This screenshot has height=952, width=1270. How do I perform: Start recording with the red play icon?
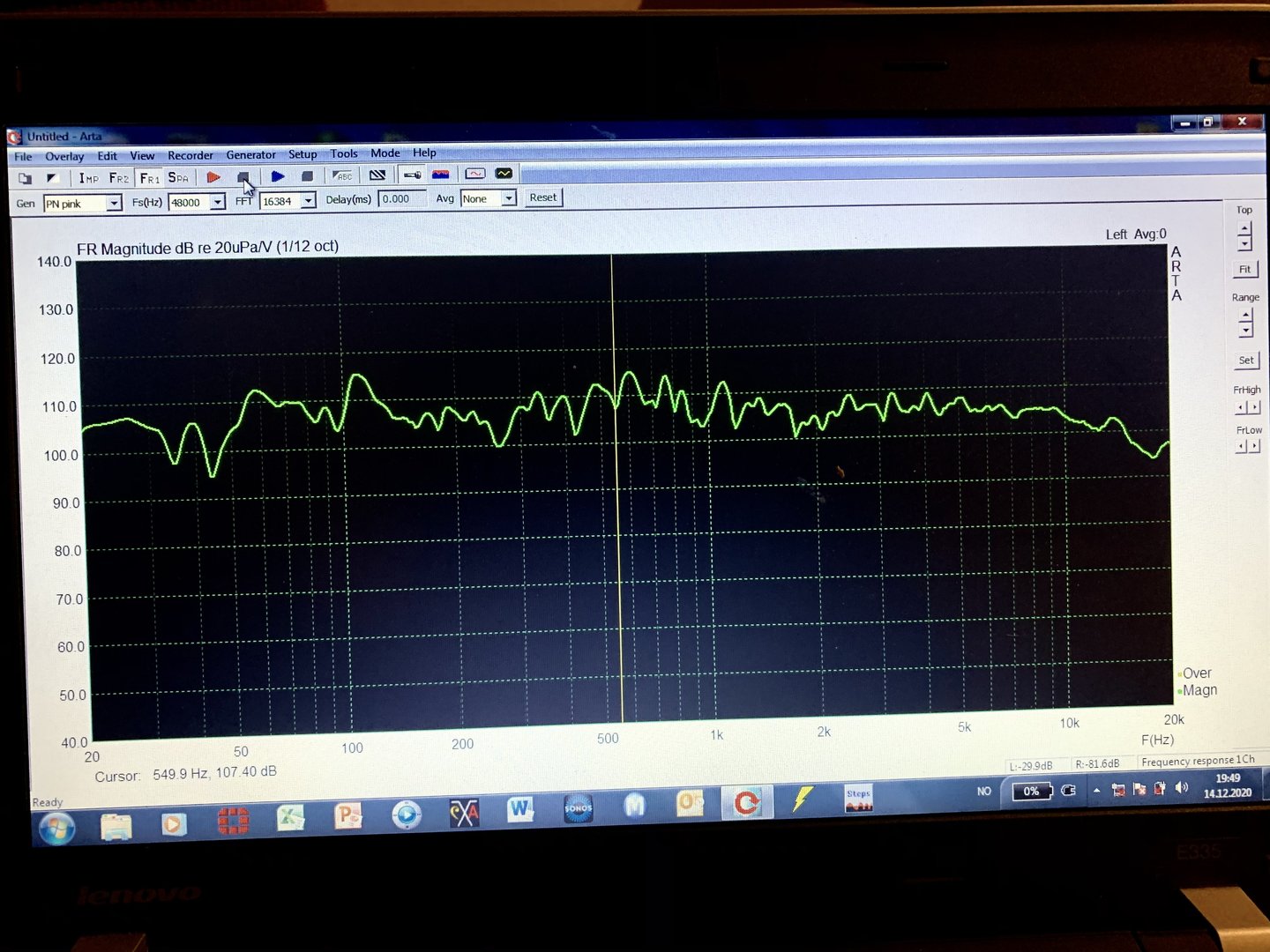pyautogui.click(x=213, y=177)
